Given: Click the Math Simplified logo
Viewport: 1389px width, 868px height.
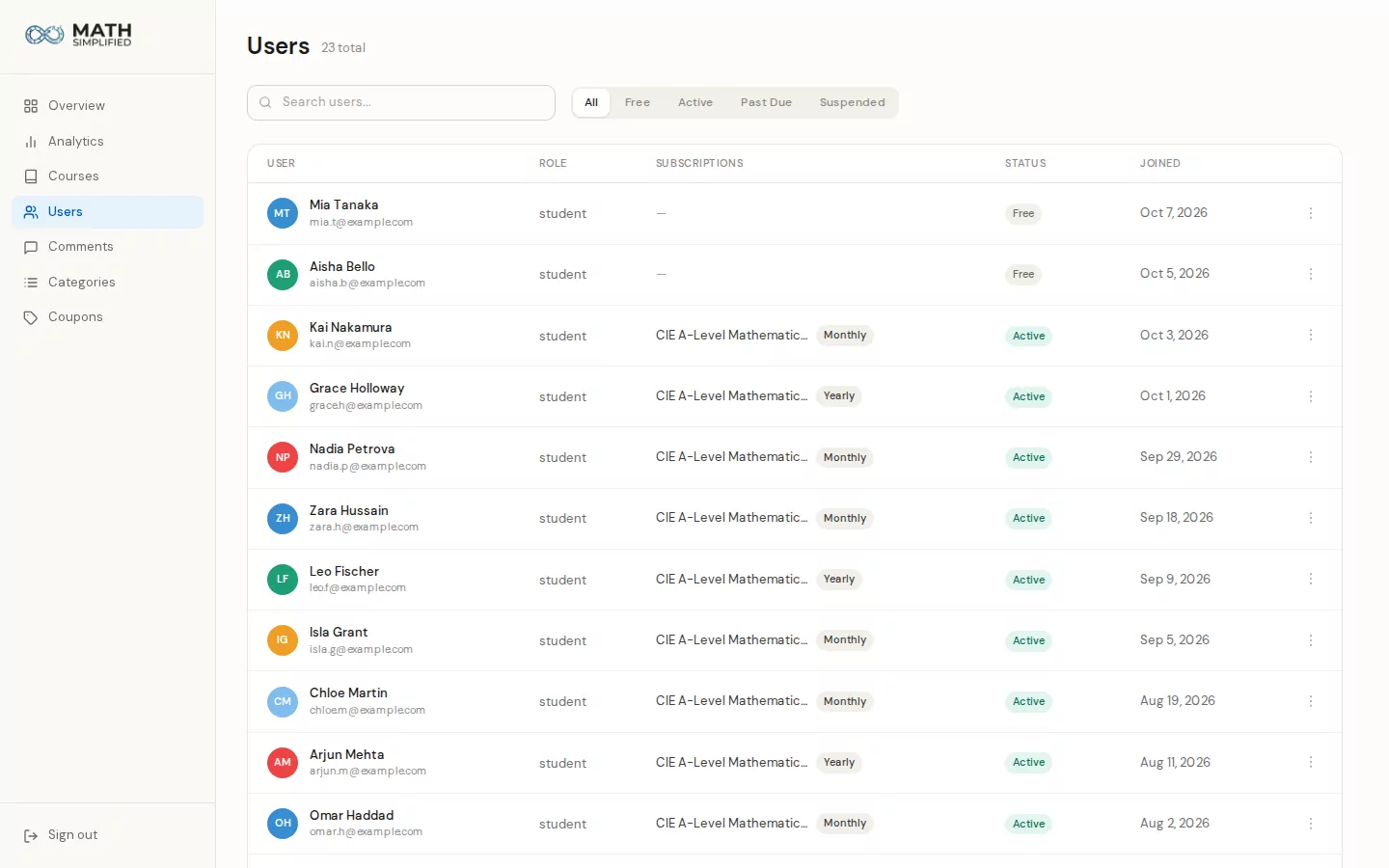Looking at the screenshot, I should (x=78, y=36).
